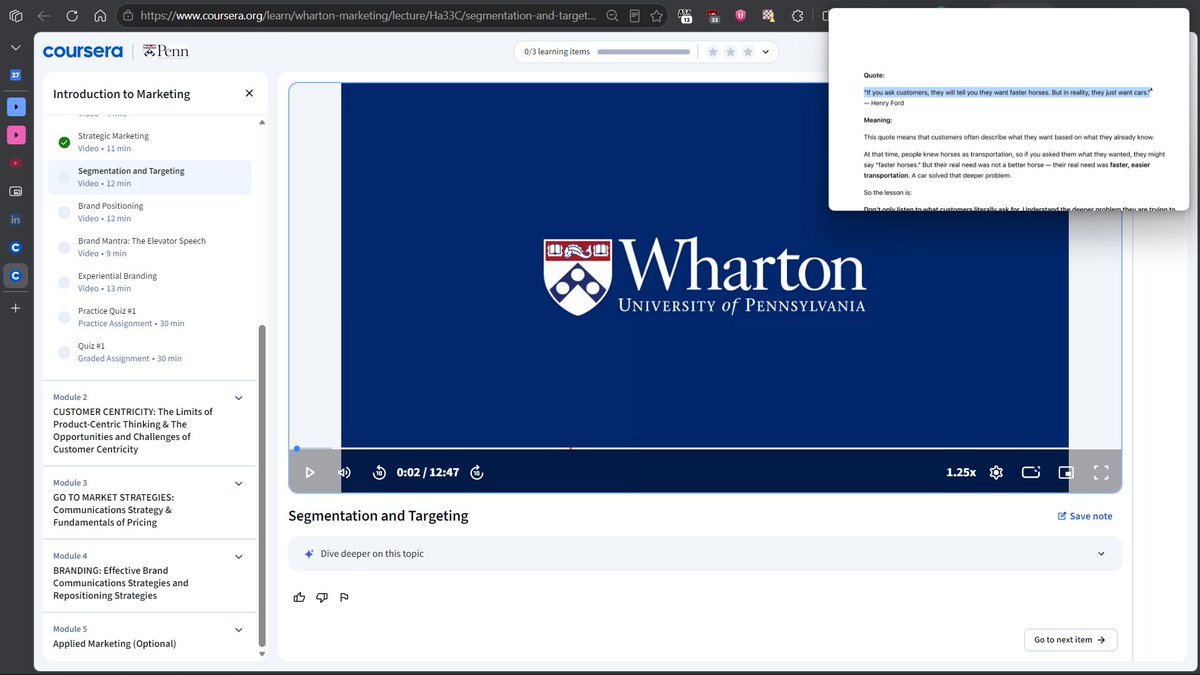
Task: Open Practice Quiz #1
Action: tap(150, 317)
